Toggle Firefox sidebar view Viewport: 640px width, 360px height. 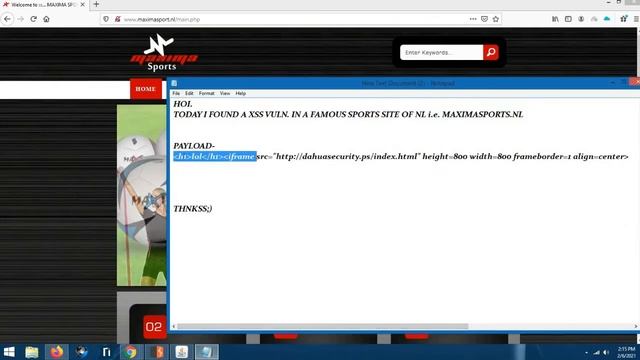point(568,19)
